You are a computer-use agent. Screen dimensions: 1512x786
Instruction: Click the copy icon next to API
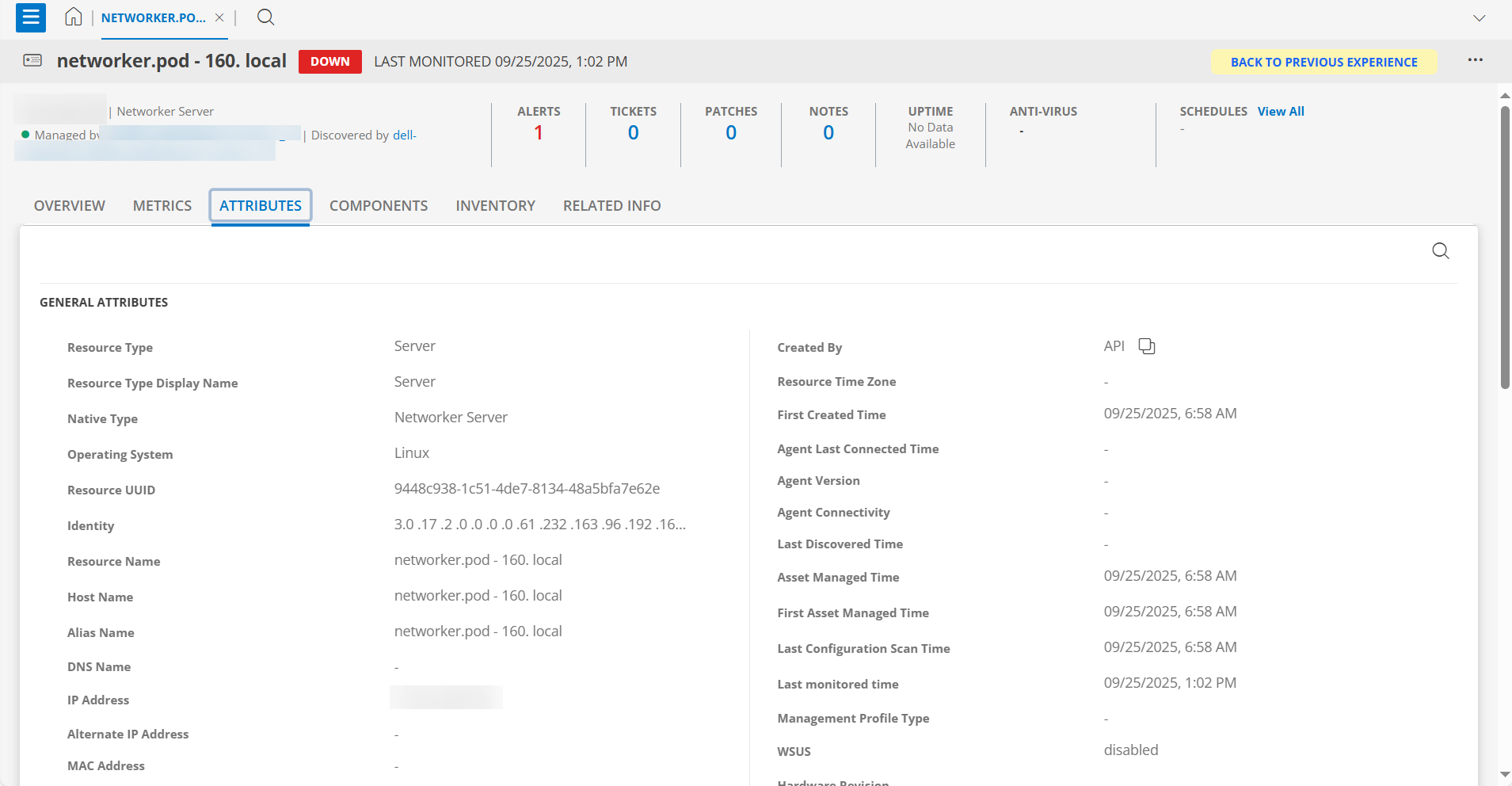1147,346
